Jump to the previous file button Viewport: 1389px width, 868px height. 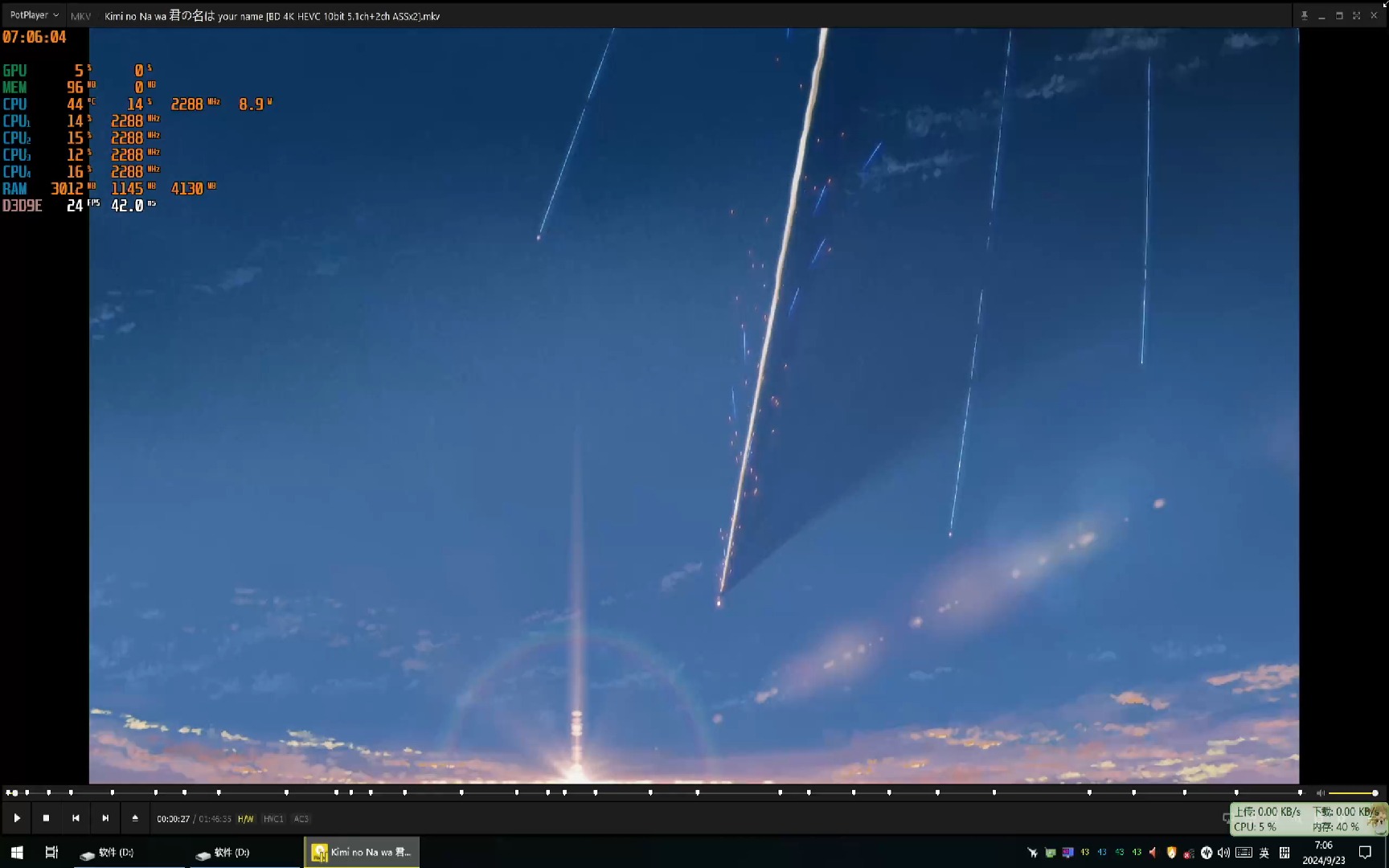(x=76, y=818)
